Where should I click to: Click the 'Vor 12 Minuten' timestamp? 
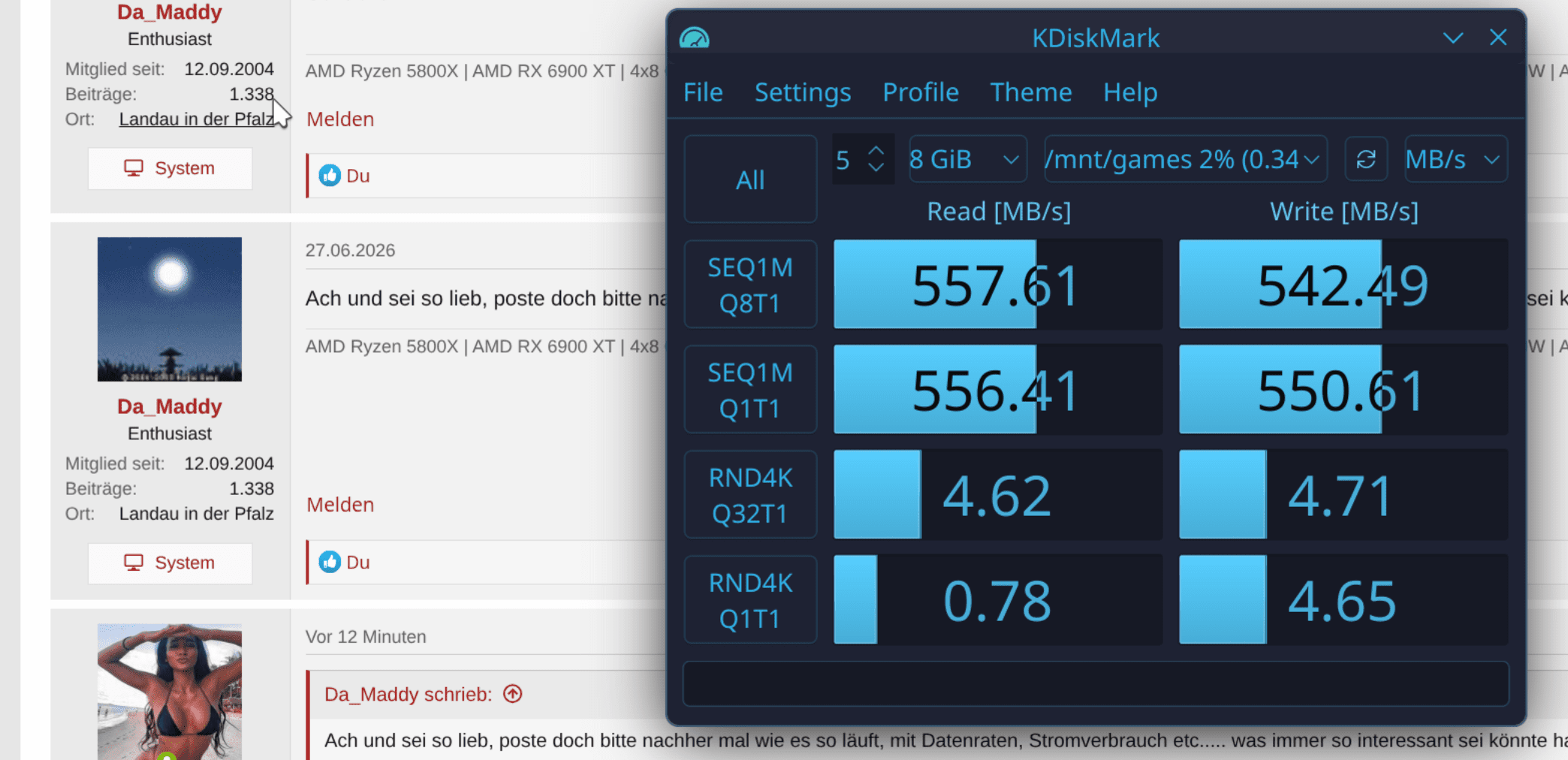(366, 637)
